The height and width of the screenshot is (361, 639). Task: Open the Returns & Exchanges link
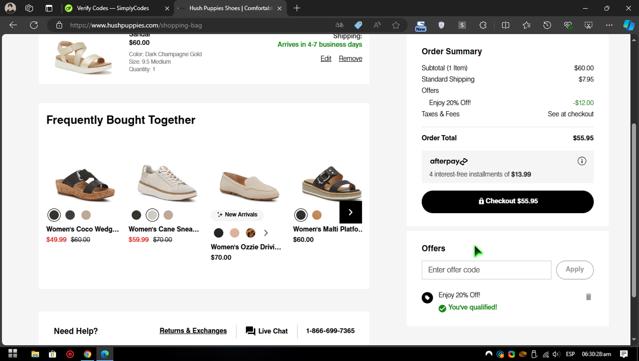(x=193, y=331)
